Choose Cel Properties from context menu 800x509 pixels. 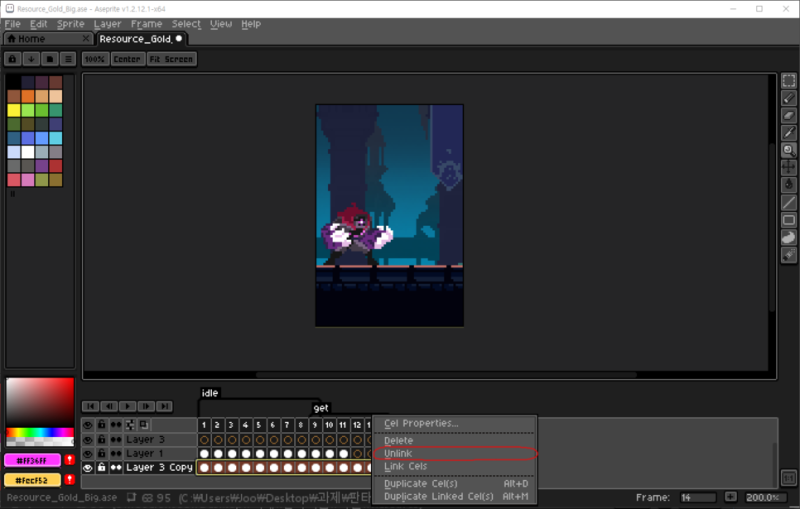(454, 423)
